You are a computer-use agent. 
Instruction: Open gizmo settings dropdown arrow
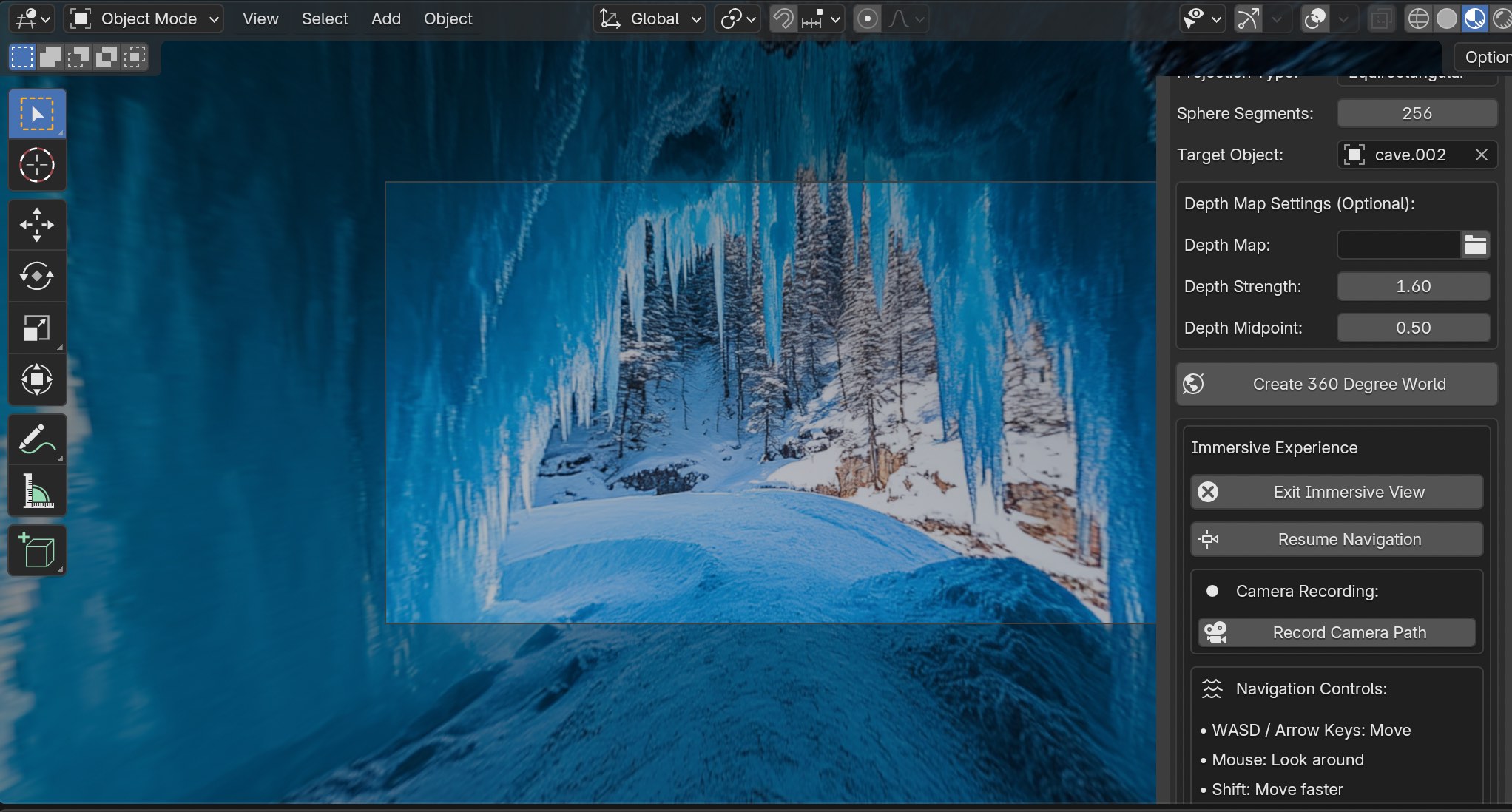1278,18
